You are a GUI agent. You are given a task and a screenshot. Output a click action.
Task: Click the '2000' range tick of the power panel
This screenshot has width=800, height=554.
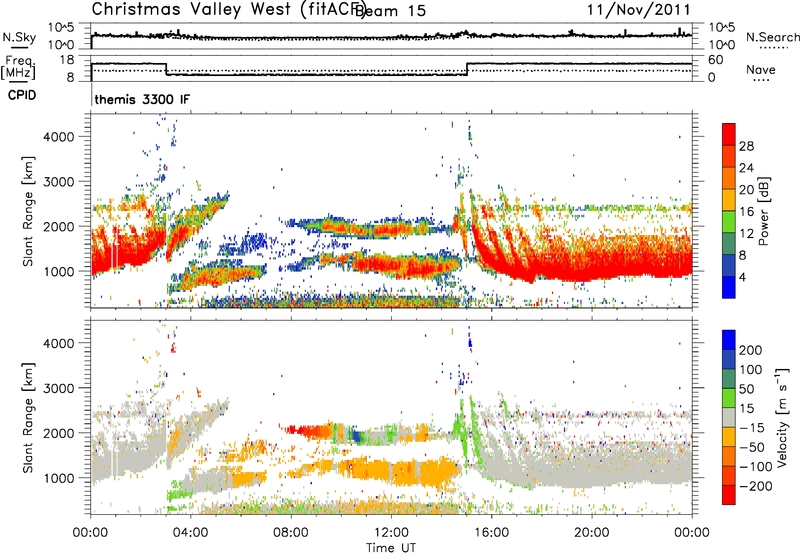pos(59,226)
